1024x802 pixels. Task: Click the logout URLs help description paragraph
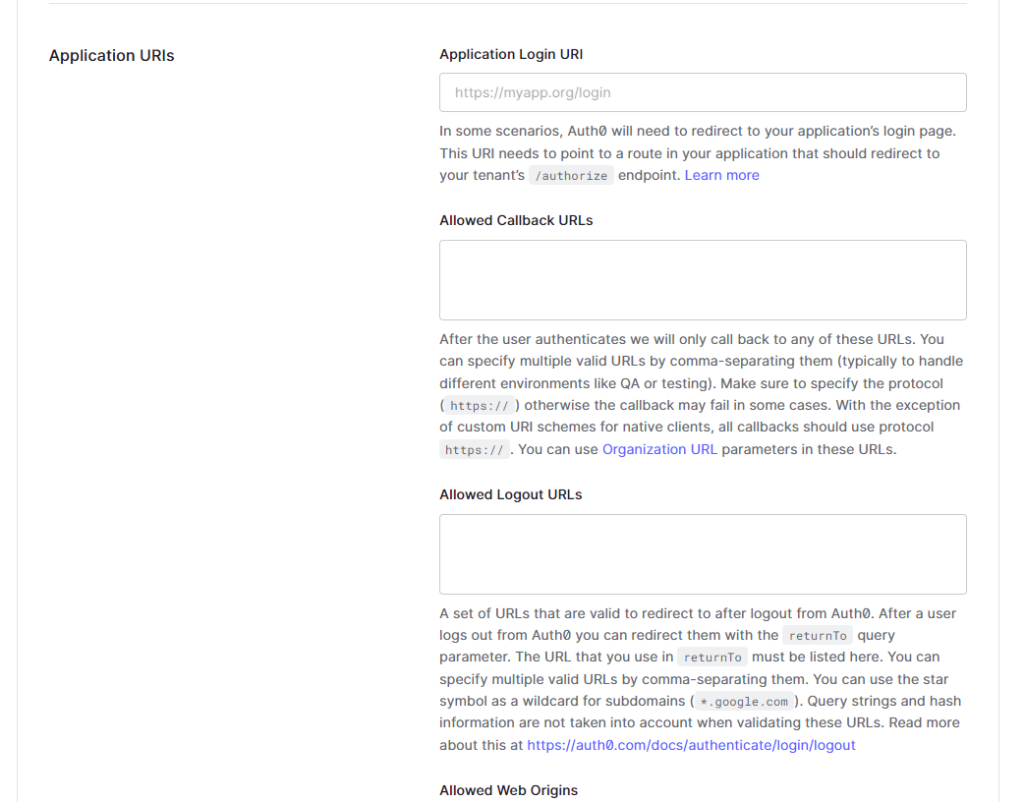point(700,679)
